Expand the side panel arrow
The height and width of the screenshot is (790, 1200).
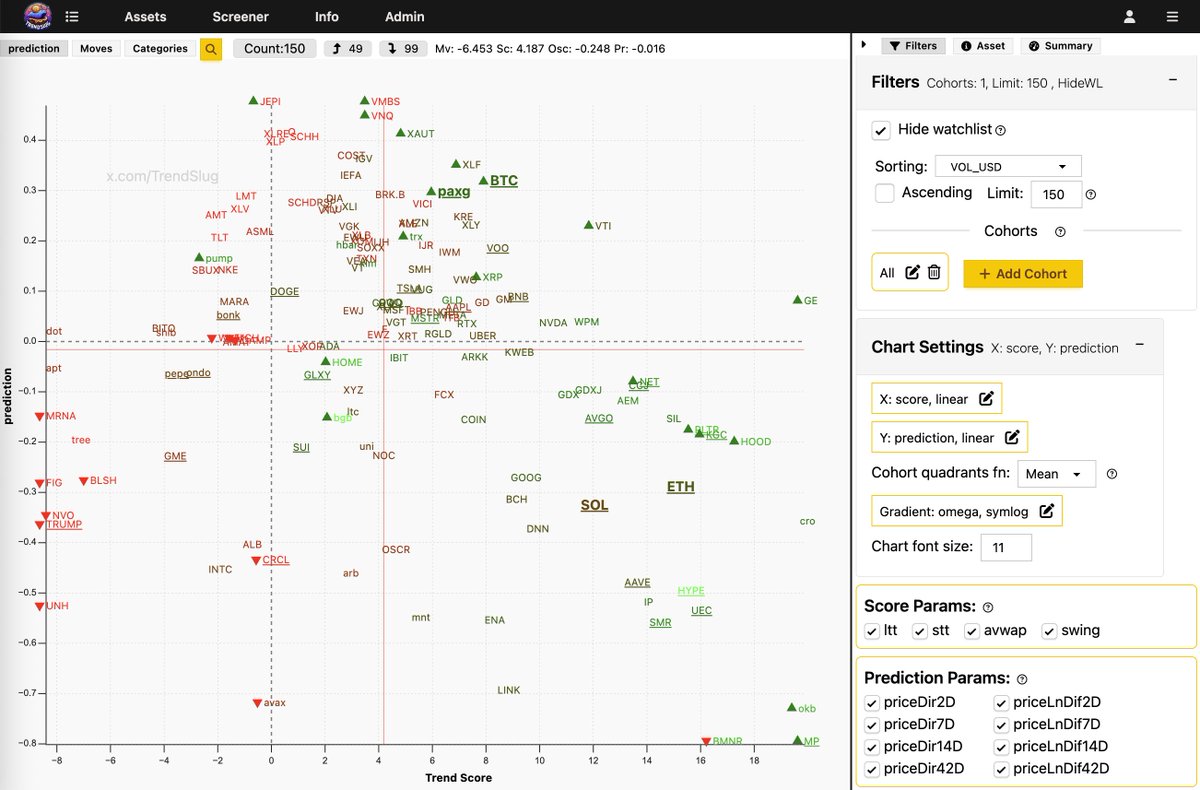pos(864,45)
